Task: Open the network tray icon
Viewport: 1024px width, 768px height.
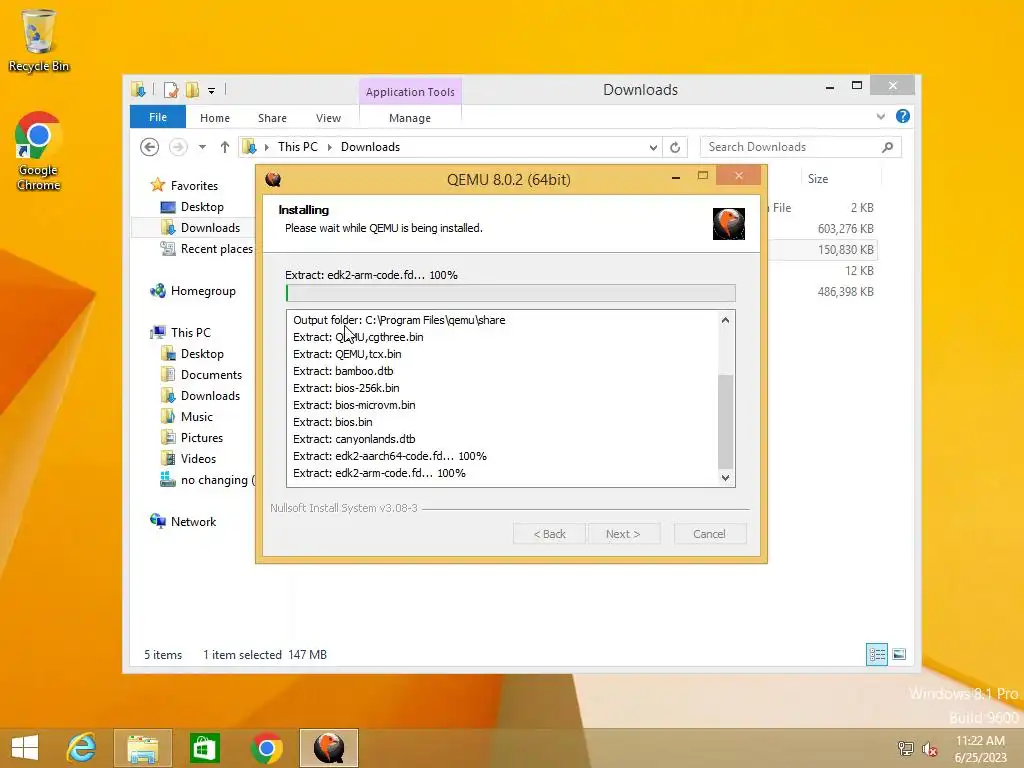Action: (906, 748)
